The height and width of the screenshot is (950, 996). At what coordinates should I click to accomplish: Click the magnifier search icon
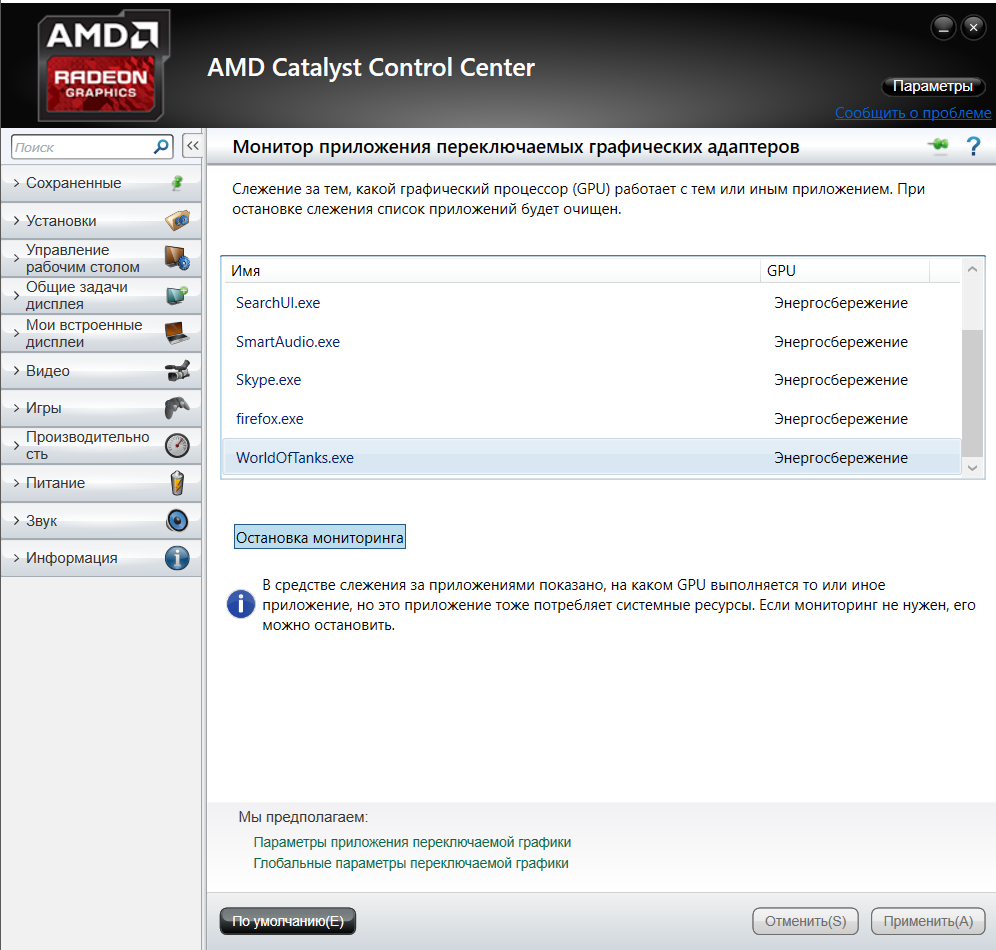161,147
